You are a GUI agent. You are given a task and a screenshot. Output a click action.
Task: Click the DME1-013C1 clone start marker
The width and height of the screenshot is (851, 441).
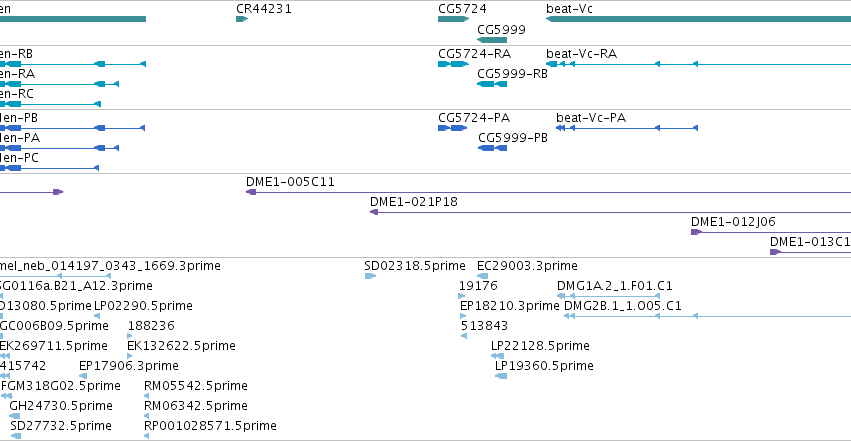point(776,252)
